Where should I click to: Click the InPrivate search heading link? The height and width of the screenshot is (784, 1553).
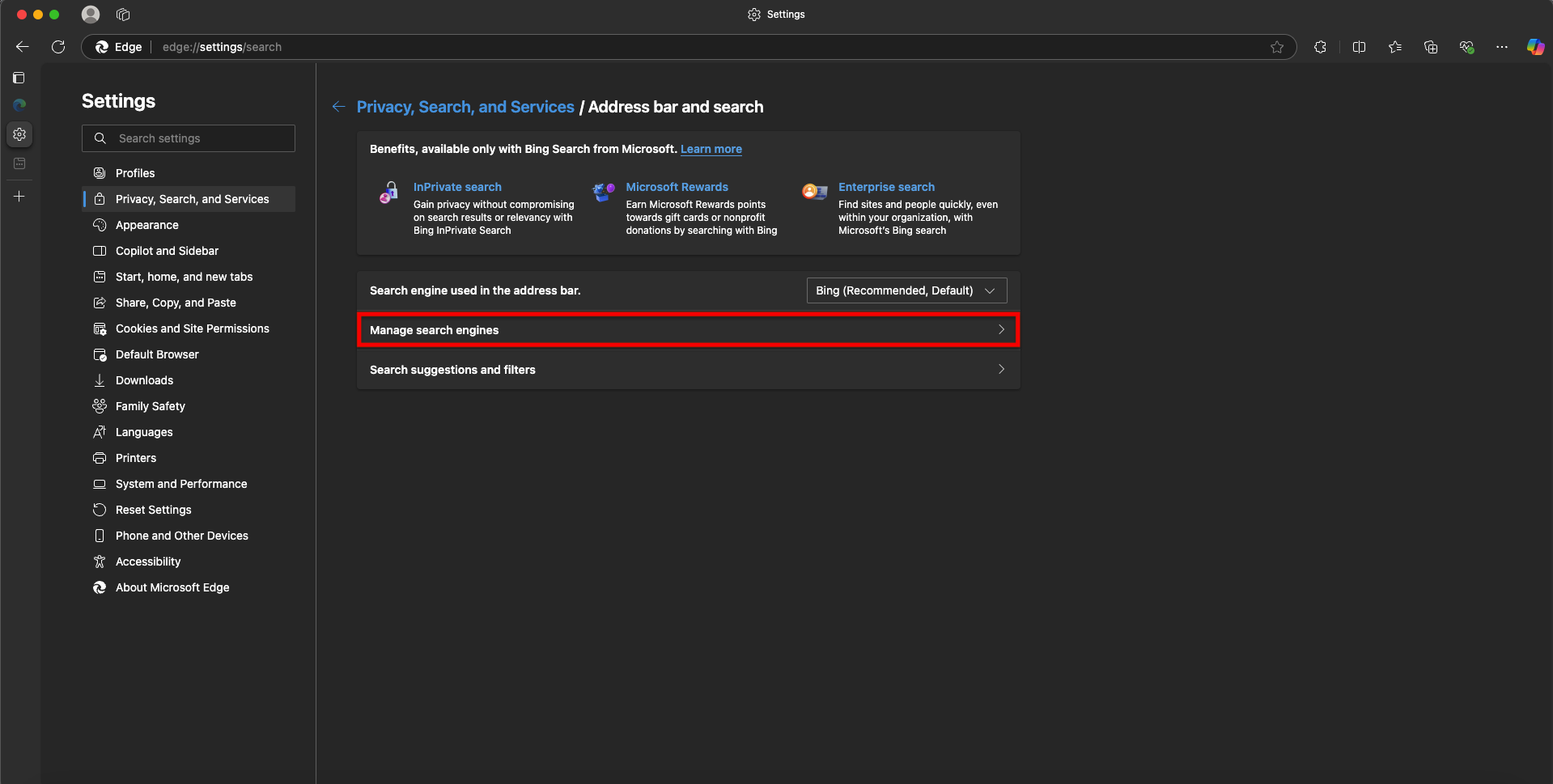coord(457,187)
